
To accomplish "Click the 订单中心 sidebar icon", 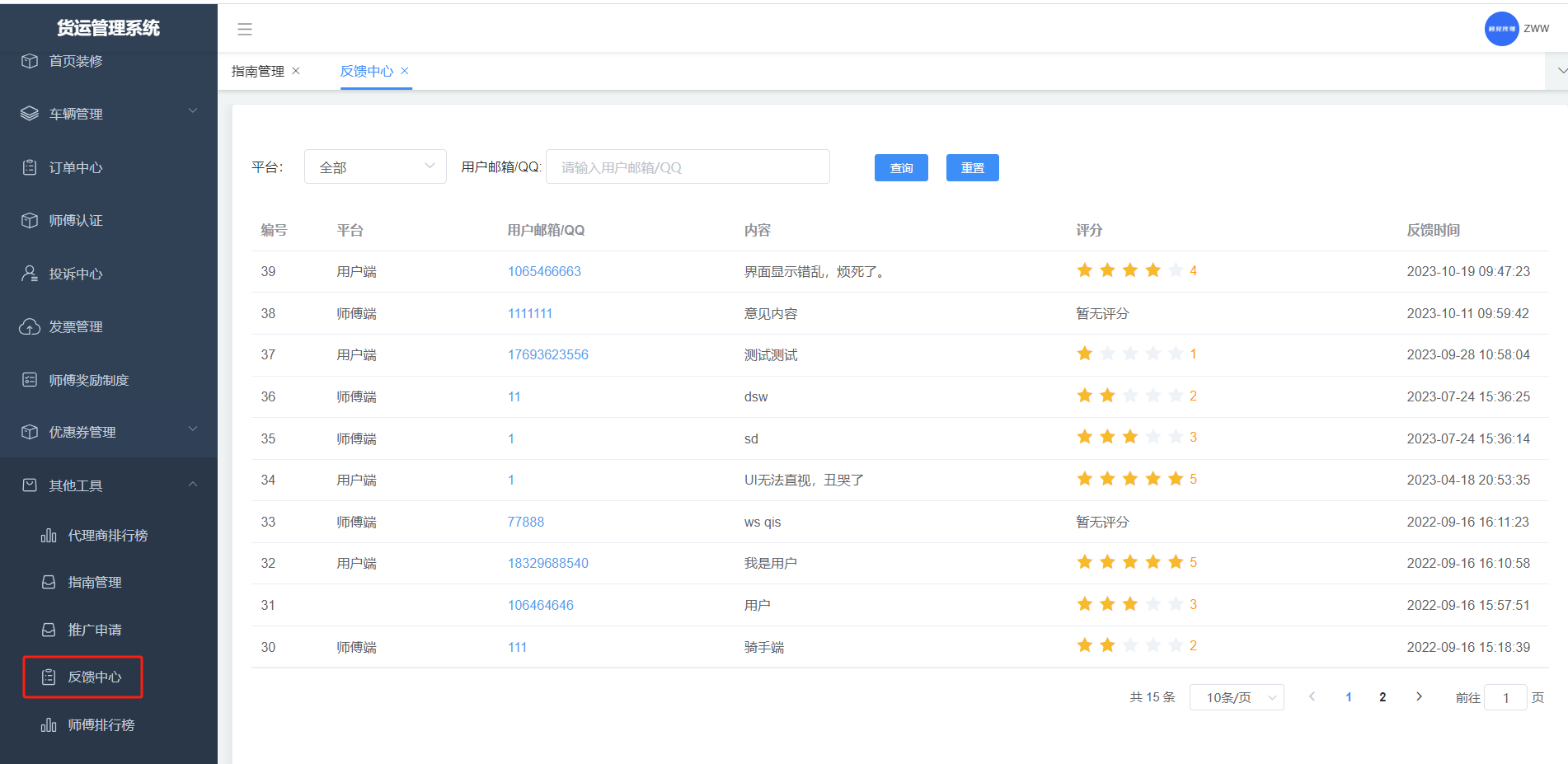I will 30,167.
